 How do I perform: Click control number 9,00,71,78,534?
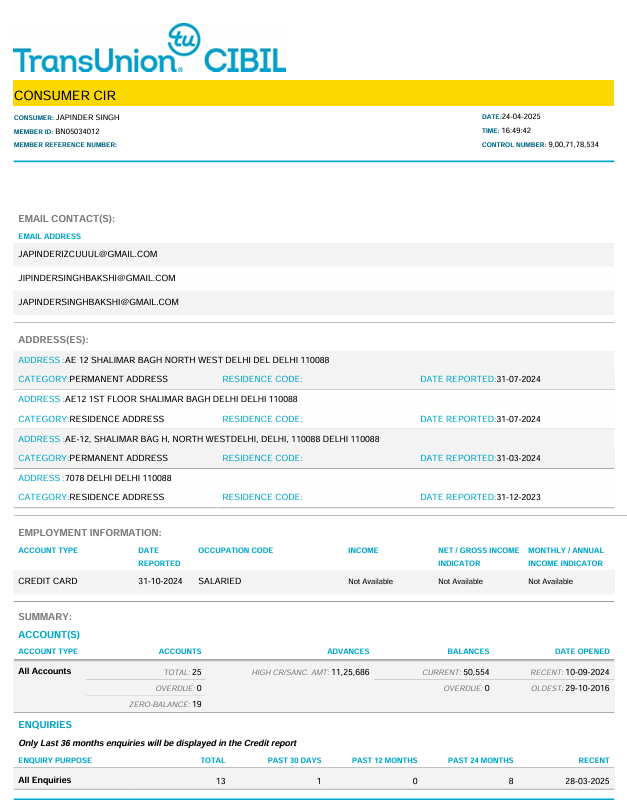(x=573, y=145)
